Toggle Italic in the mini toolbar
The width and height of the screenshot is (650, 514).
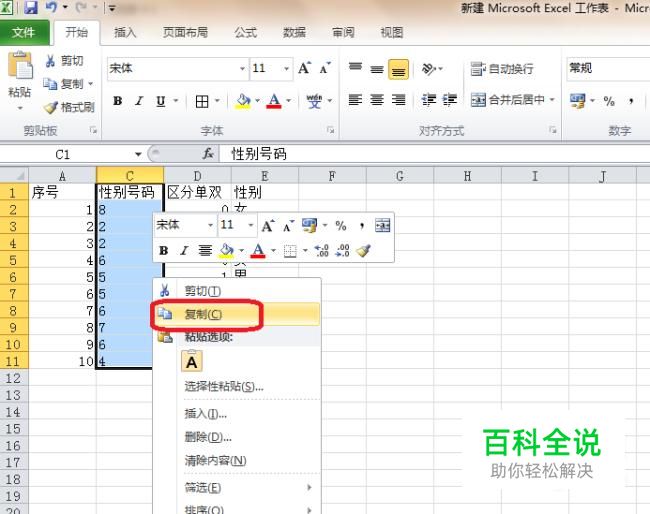coord(184,250)
